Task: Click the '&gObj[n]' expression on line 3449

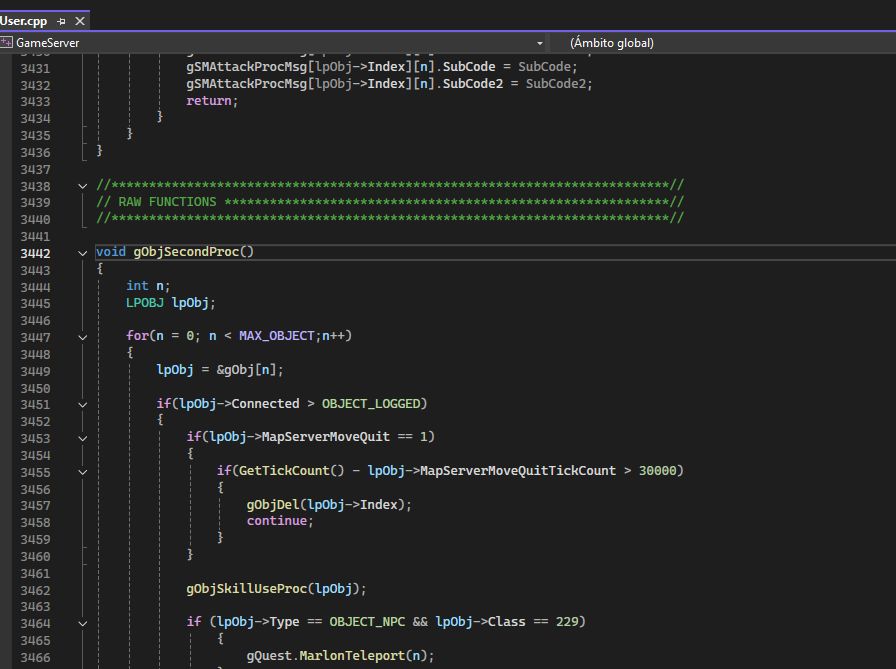Action: pos(246,370)
